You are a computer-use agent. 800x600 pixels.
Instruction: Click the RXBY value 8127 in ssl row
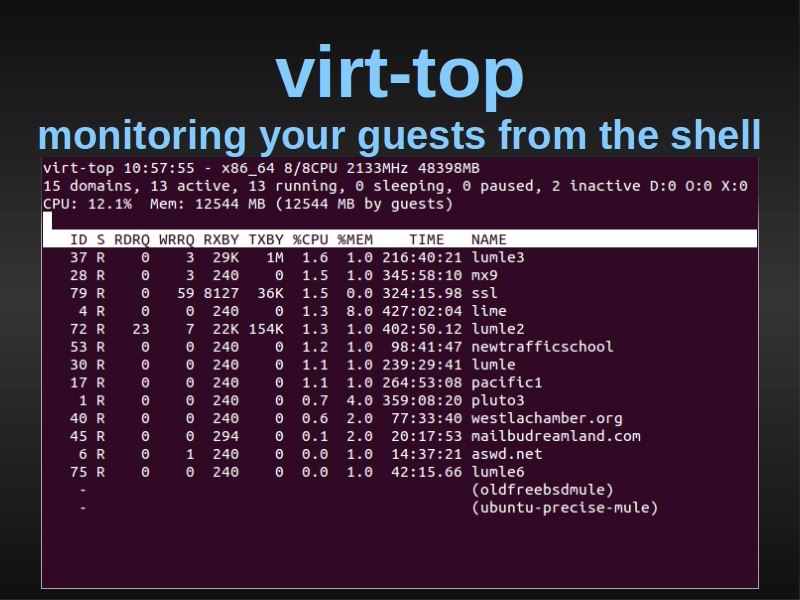221,293
